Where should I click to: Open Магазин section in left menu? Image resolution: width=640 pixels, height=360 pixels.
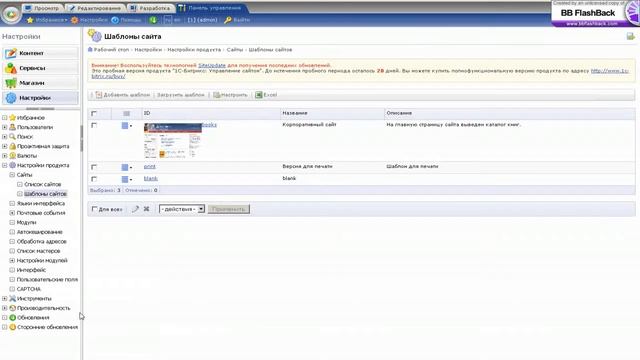[x=40, y=83]
